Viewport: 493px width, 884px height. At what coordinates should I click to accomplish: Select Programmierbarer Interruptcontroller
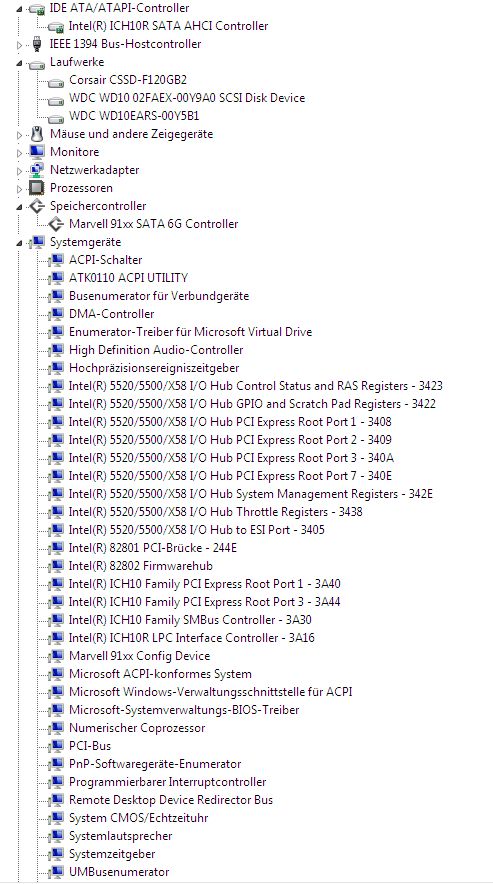point(168,782)
